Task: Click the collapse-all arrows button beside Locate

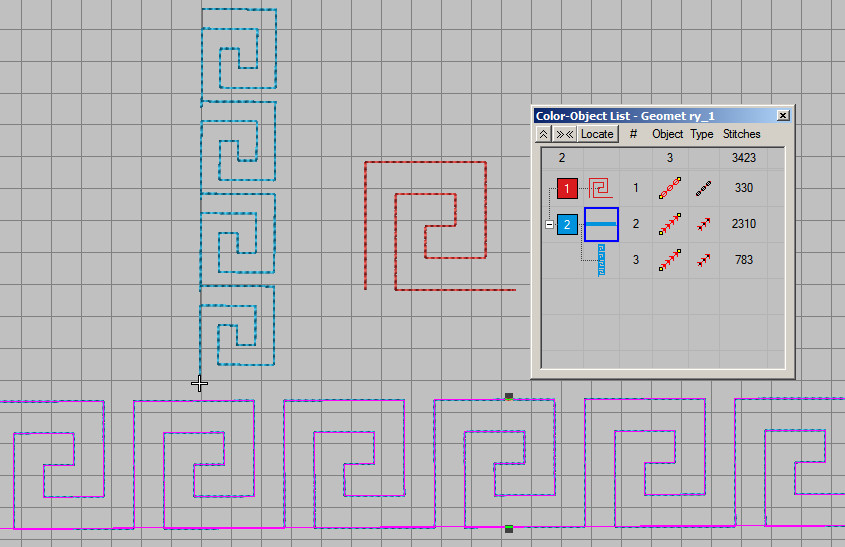Action: click(x=565, y=134)
